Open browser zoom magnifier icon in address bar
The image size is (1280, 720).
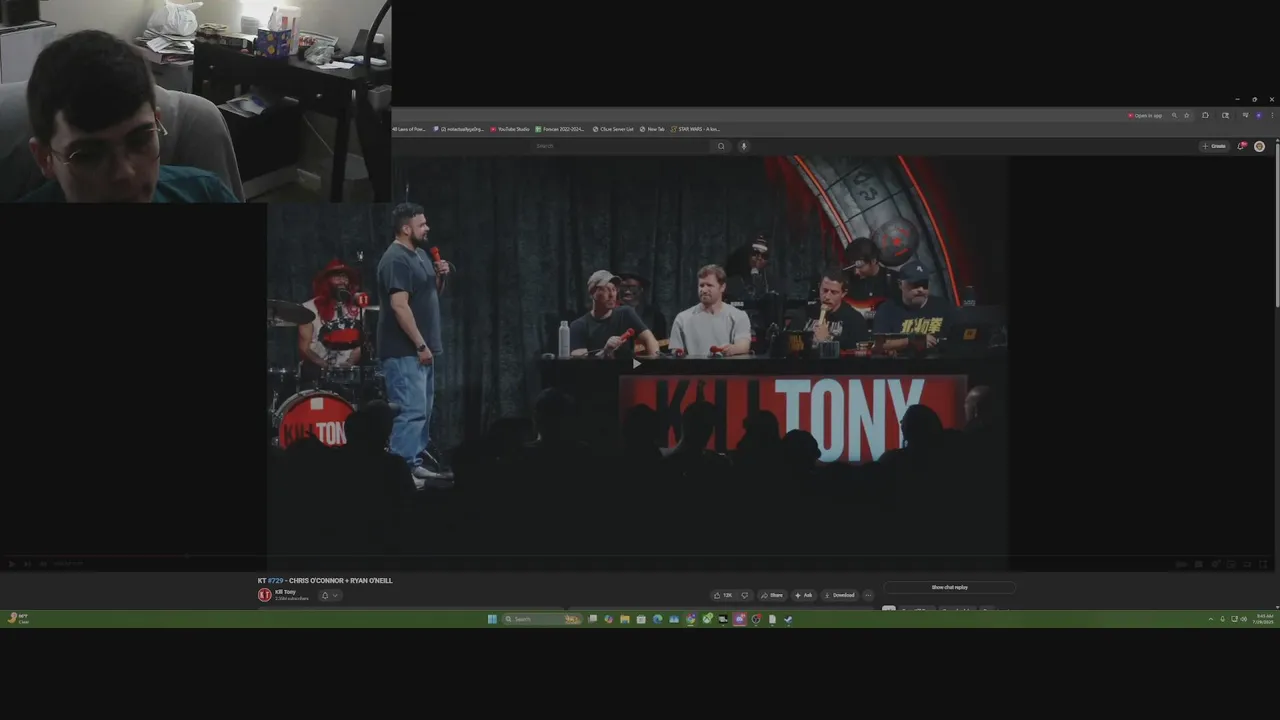[1174, 116]
